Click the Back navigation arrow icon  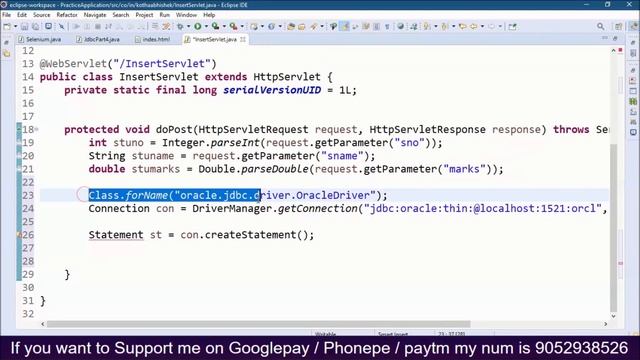(473, 27)
